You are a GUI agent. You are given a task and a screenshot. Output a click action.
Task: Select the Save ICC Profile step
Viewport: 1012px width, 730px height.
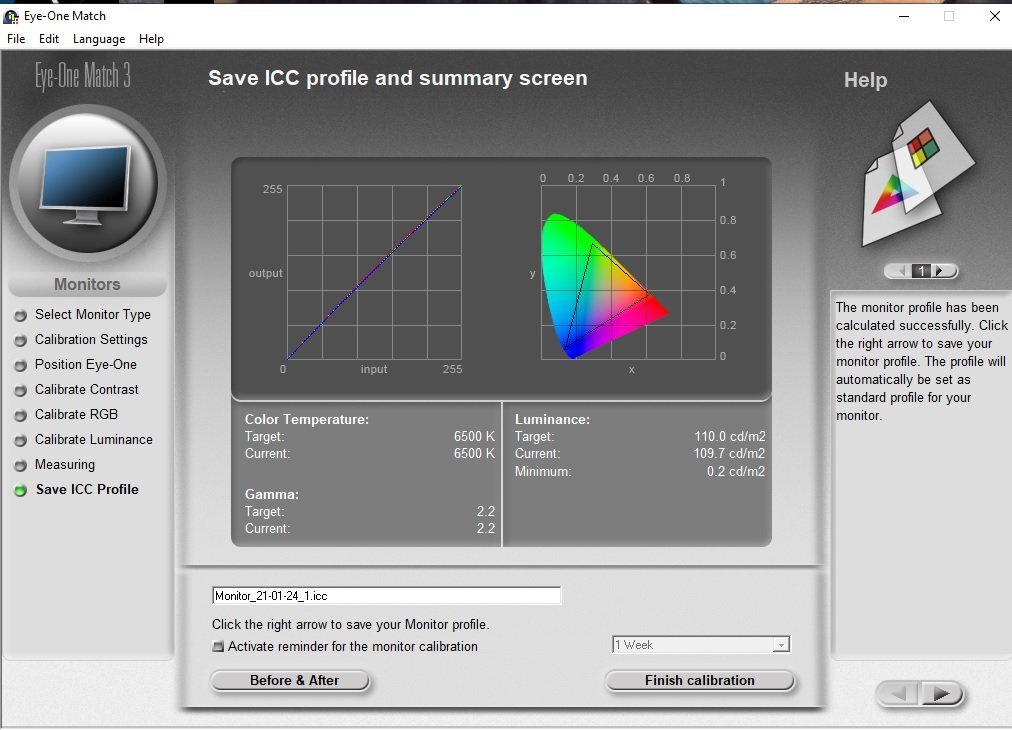tap(87, 489)
